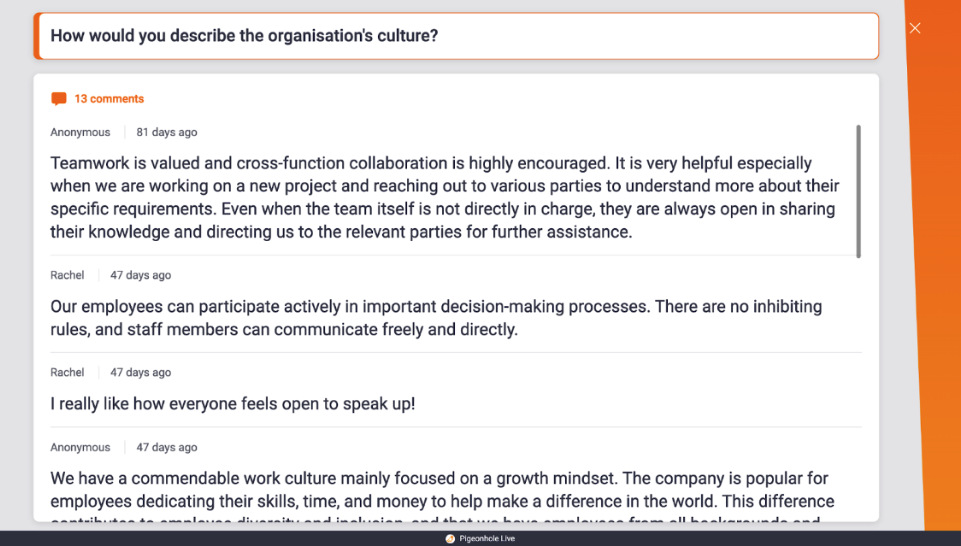Click the Anonymous author of the teamwork comment

(x=80, y=132)
